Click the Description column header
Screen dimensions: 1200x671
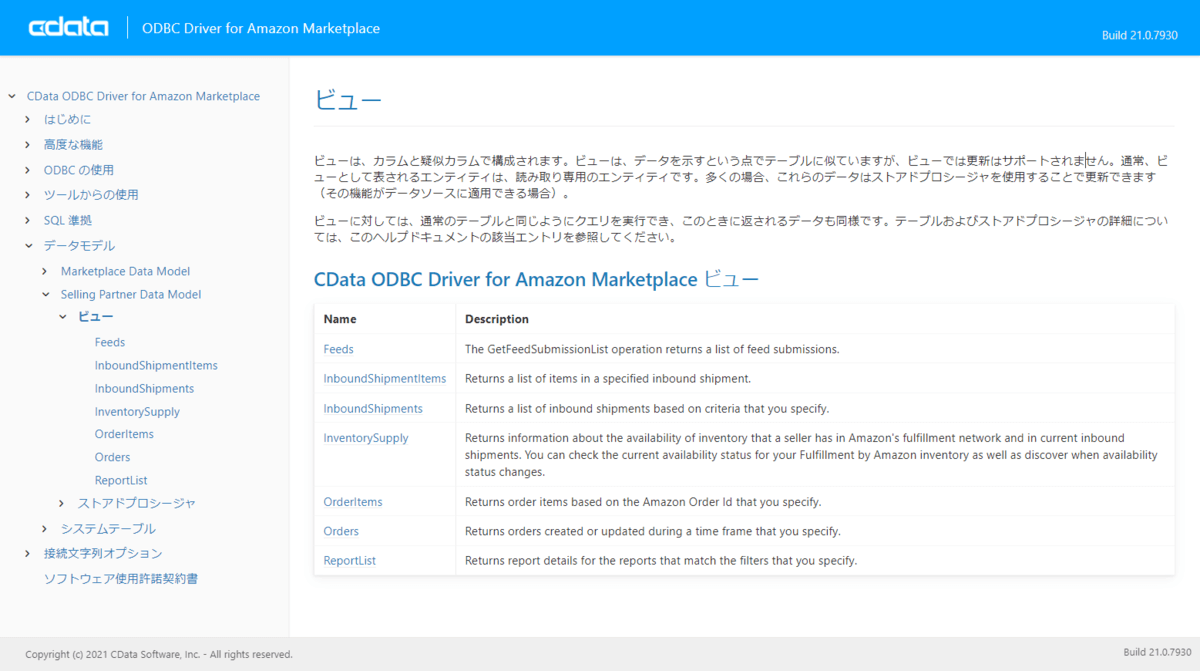tap(497, 319)
